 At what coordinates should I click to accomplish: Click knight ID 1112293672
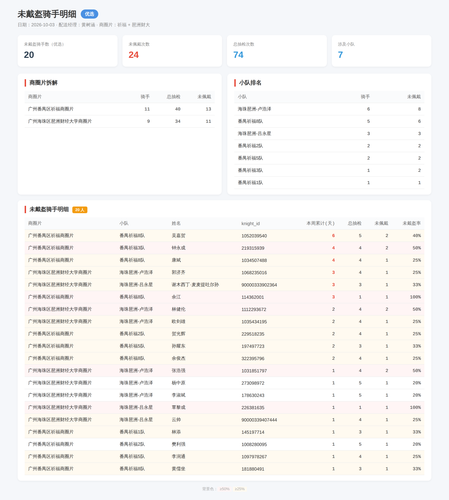254,310
